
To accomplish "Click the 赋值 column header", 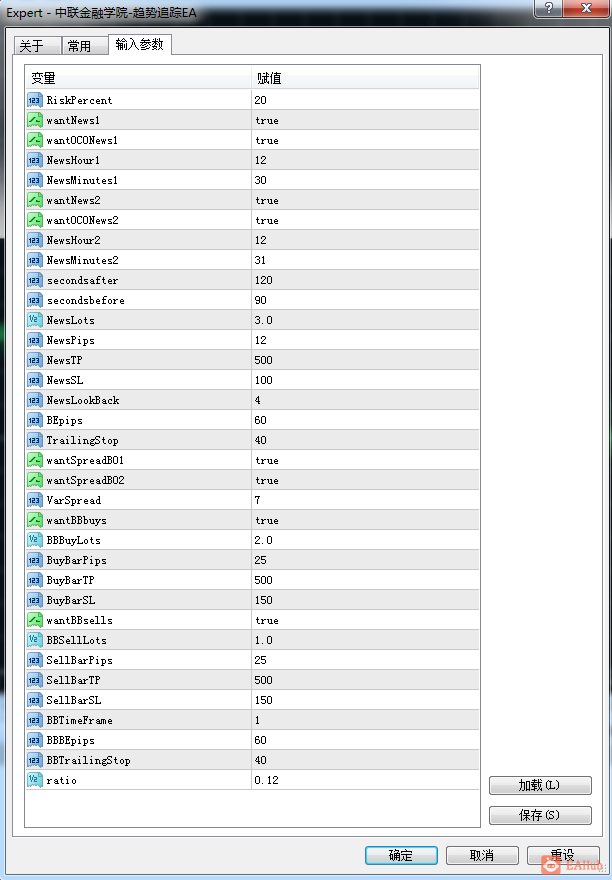I will 365,78.
